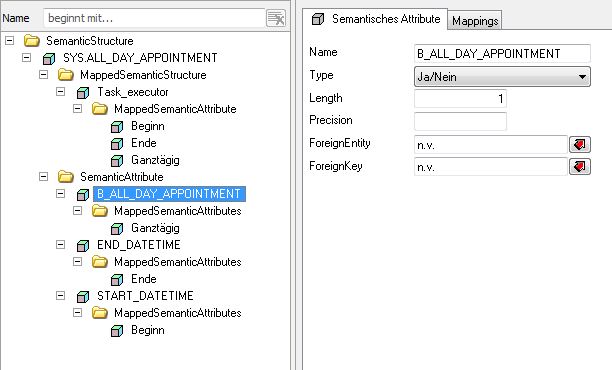Image resolution: width=612 pixels, height=370 pixels.
Task: Click the Beginn cube icon under Task_executor
Action: [x=117, y=126]
